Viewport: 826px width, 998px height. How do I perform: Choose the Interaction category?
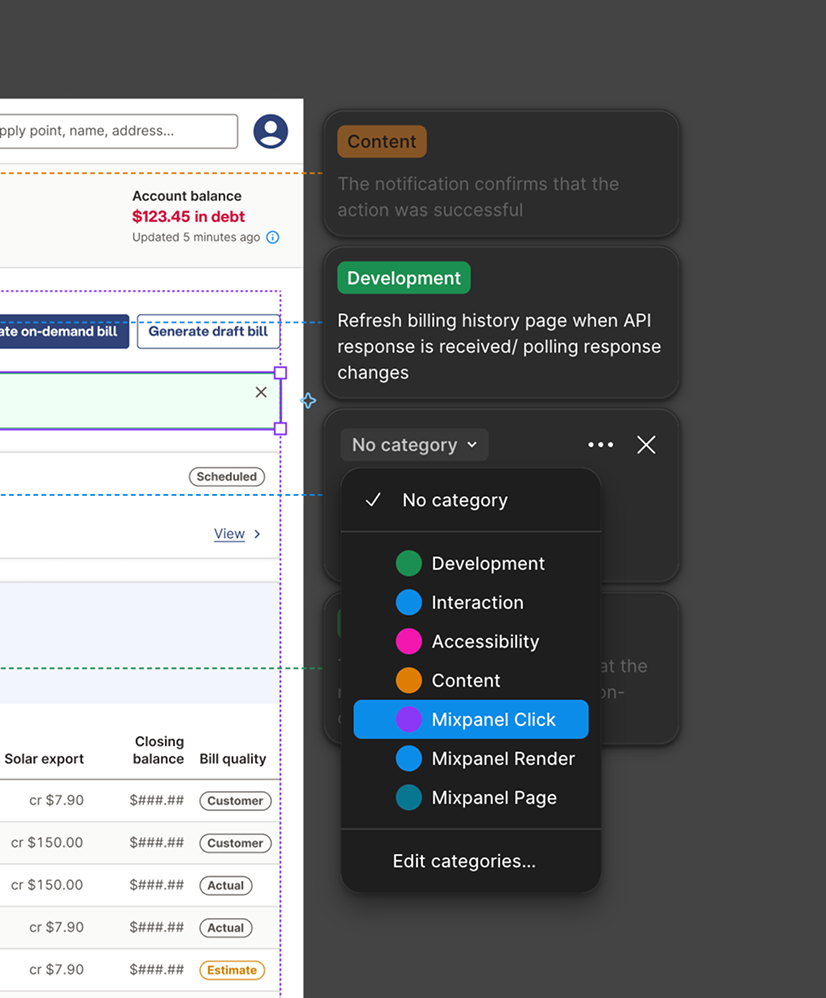(x=471, y=602)
